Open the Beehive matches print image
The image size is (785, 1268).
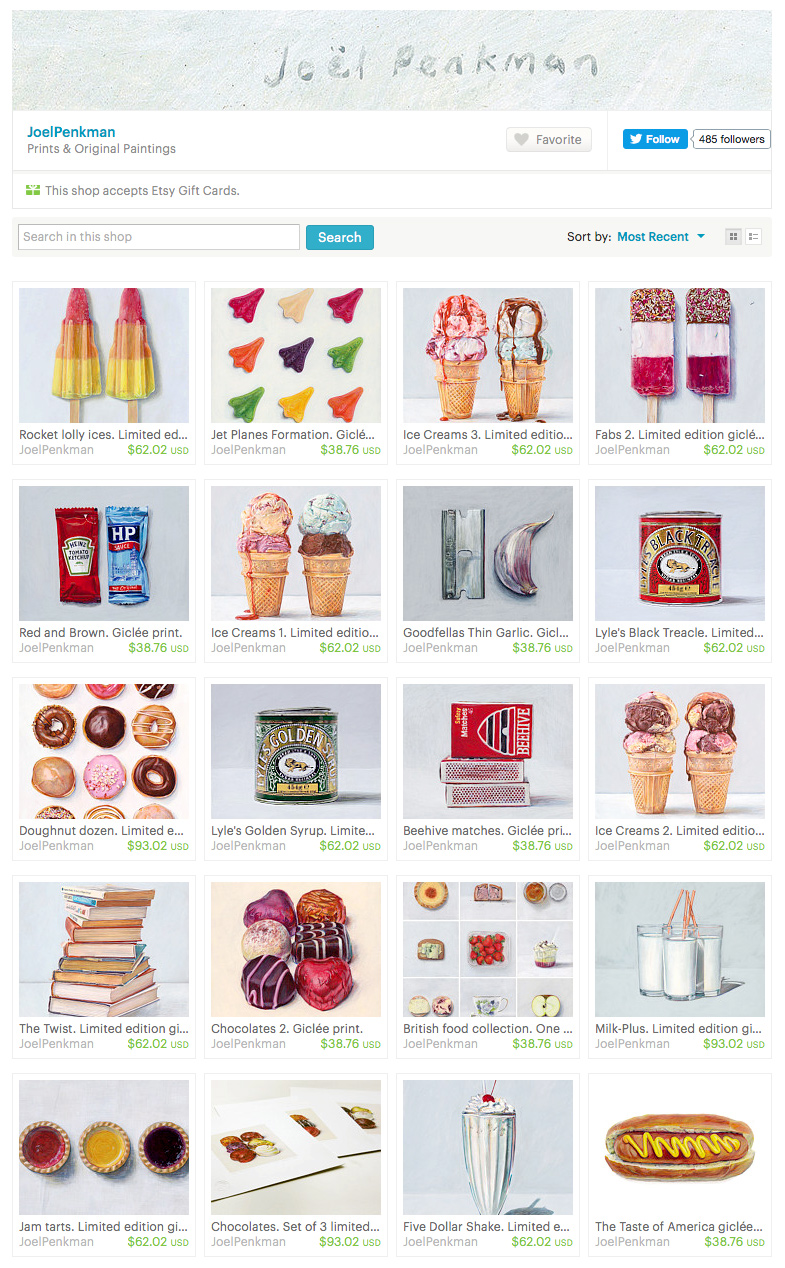(x=488, y=752)
